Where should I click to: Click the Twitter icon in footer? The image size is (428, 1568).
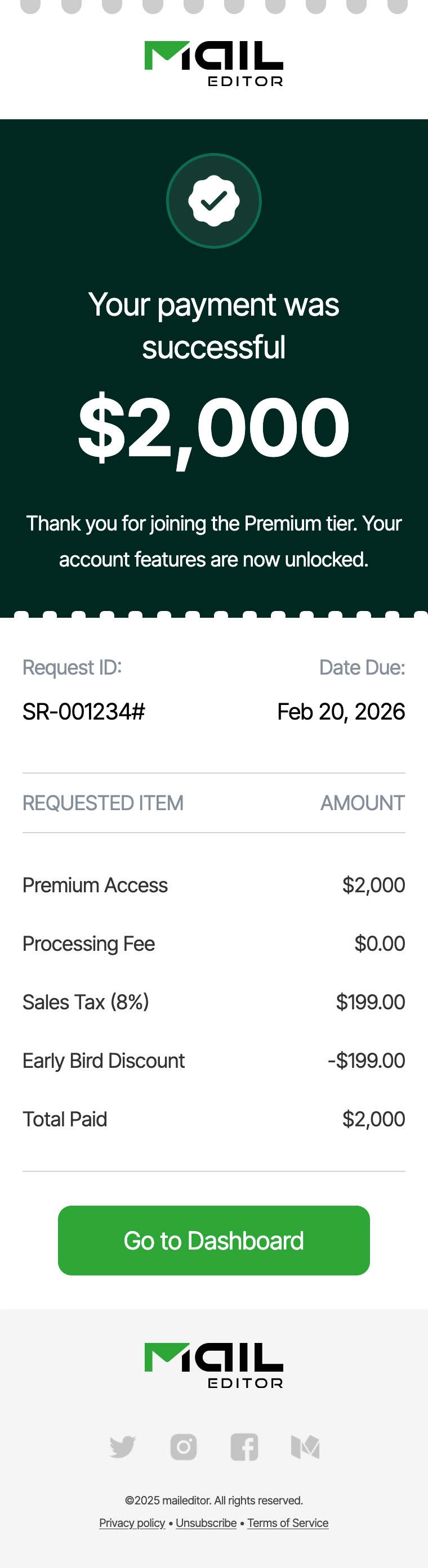coord(123,1447)
